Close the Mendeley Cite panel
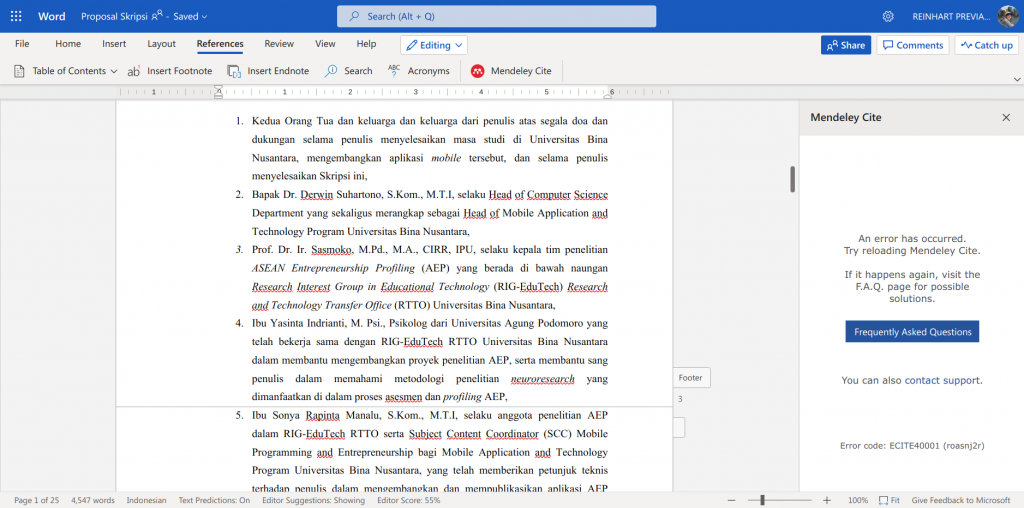This screenshot has width=1024, height=508. point(1006,117)
